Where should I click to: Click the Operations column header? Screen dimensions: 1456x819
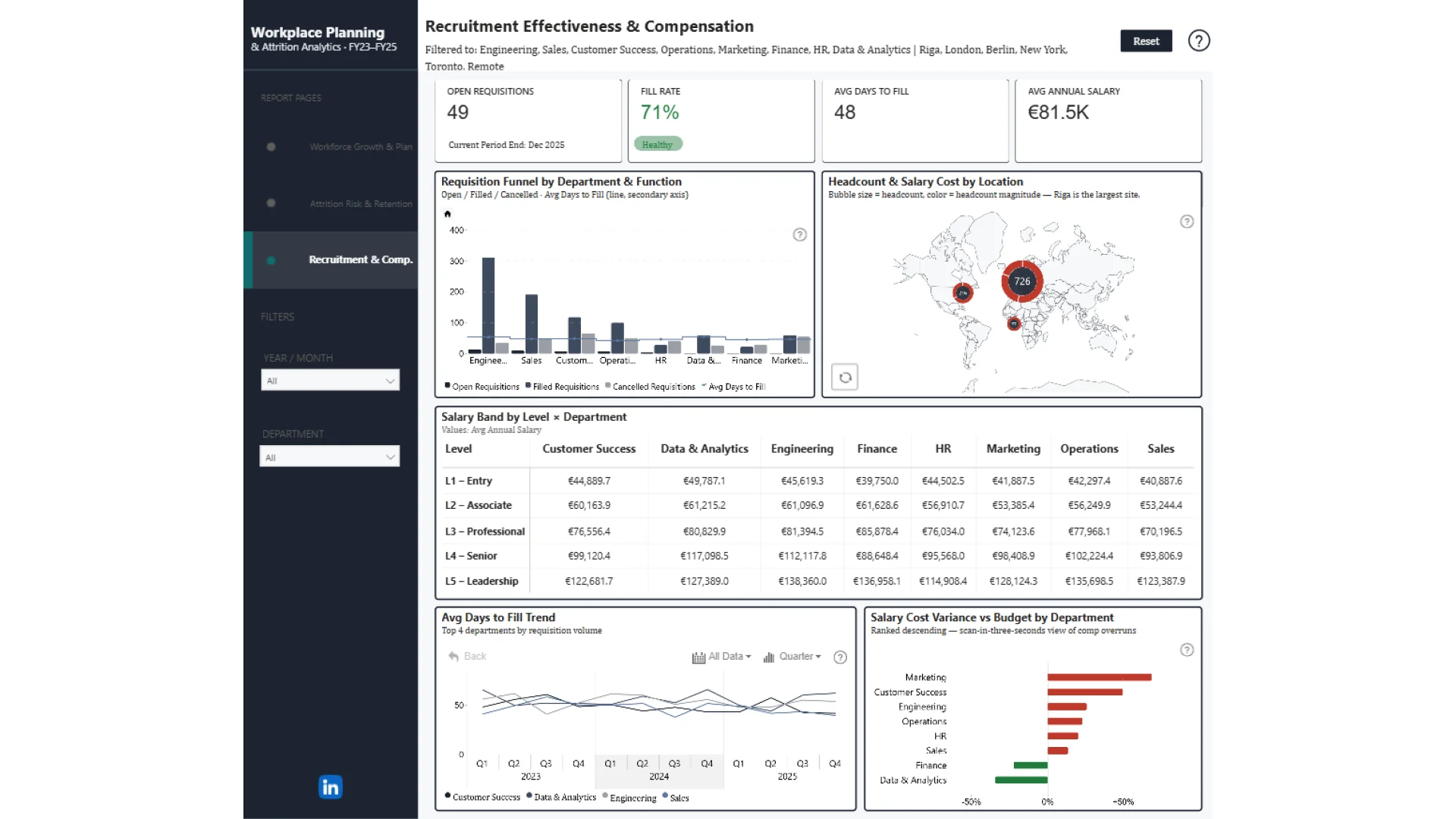(1089, 449)
